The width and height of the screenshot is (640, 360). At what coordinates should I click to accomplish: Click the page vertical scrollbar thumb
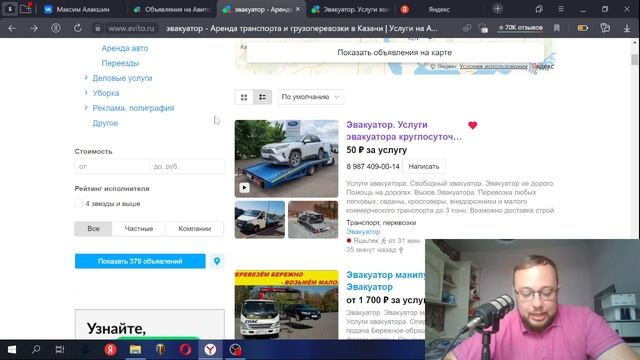(x=634, y=60)
